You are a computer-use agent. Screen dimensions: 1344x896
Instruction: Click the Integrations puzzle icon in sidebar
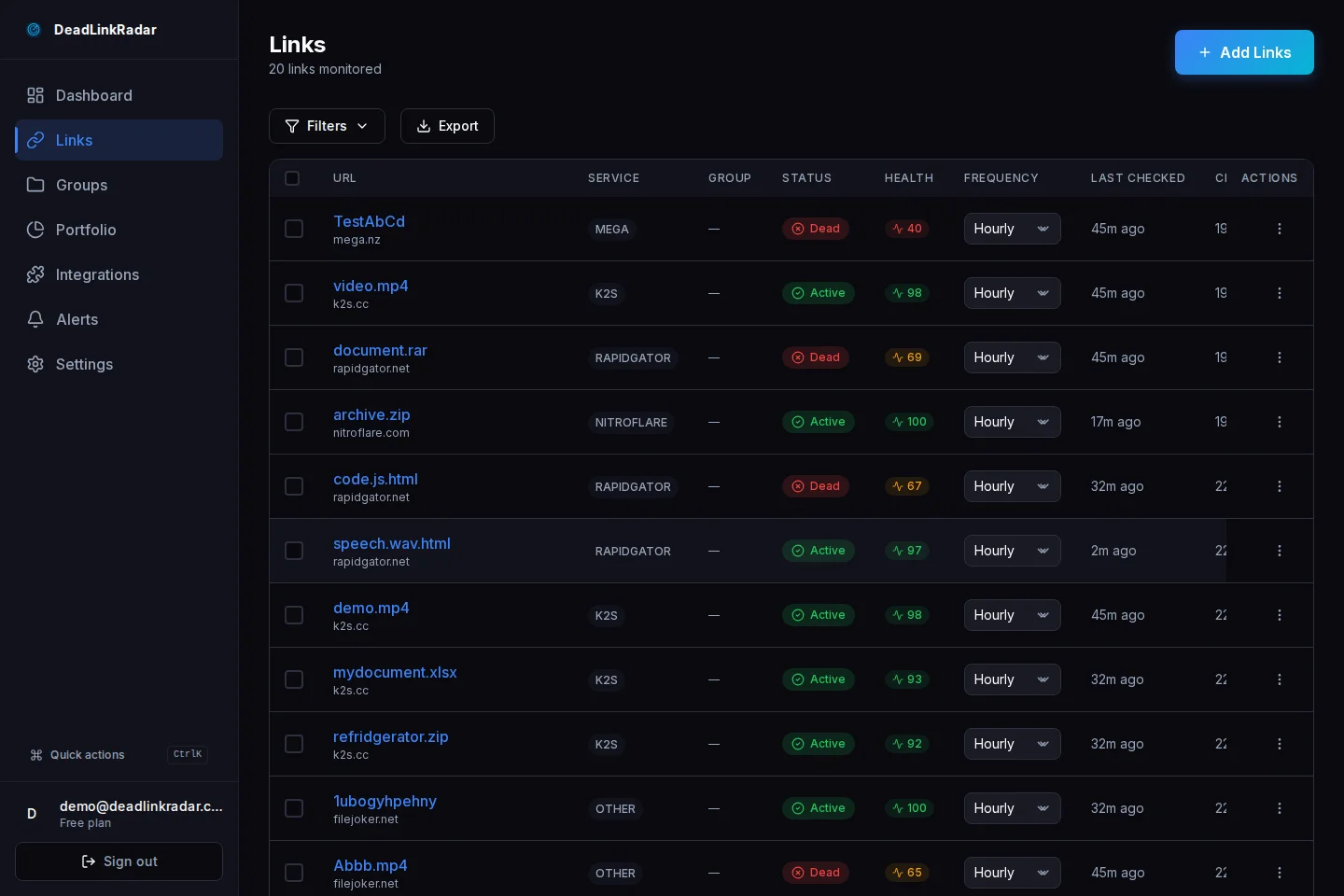pos(35,274)
